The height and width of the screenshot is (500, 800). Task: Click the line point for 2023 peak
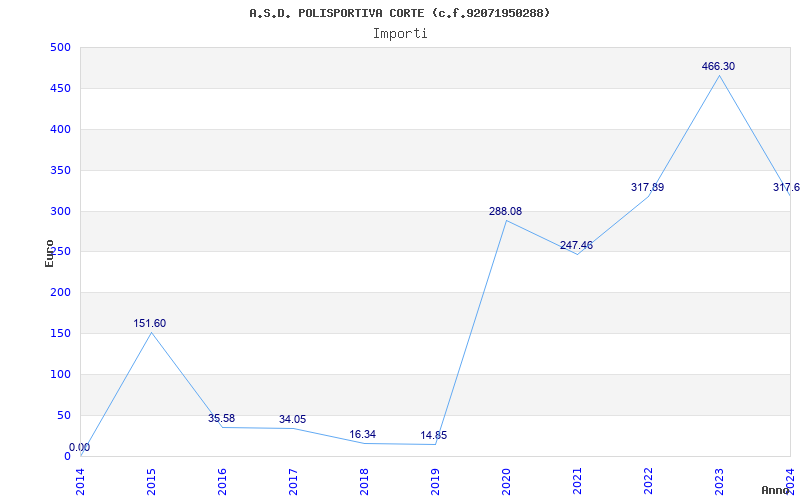719,75
